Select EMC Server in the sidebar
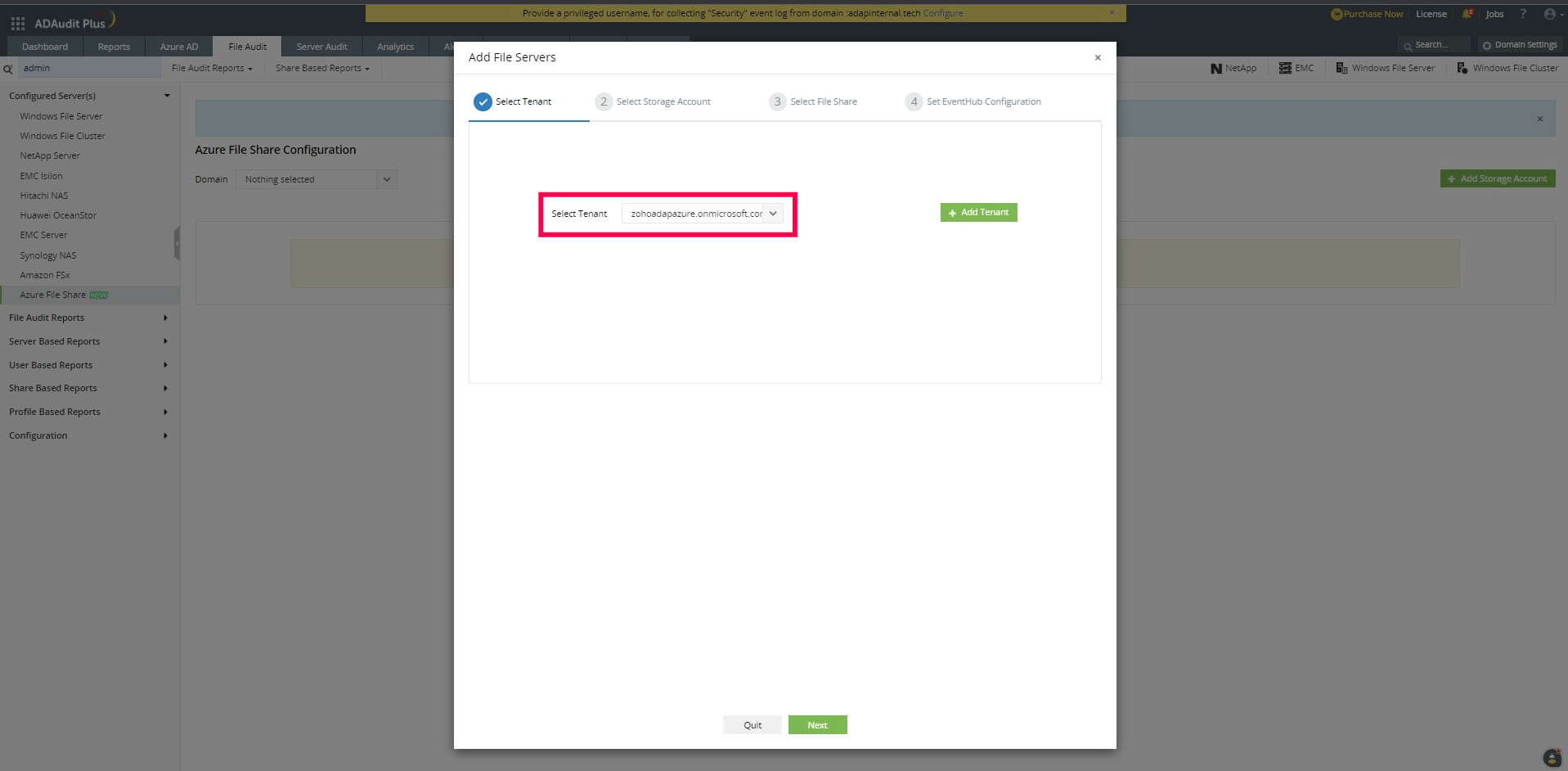Viewport: 1568px width, 771px height. 43,235
